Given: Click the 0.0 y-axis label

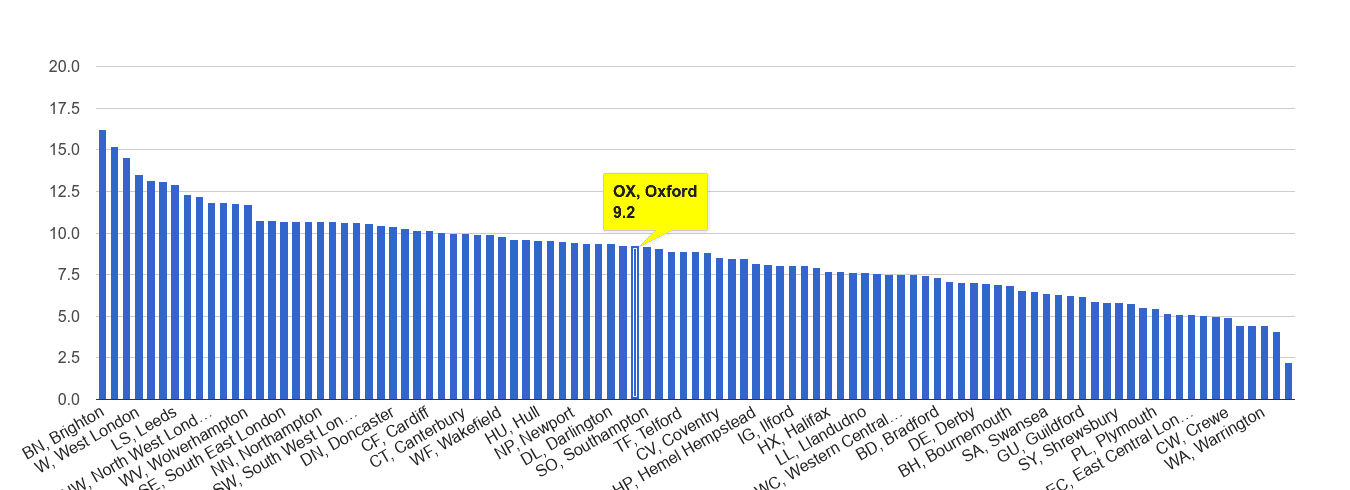Looking at the screenshot, I should [x=68, y=400].
